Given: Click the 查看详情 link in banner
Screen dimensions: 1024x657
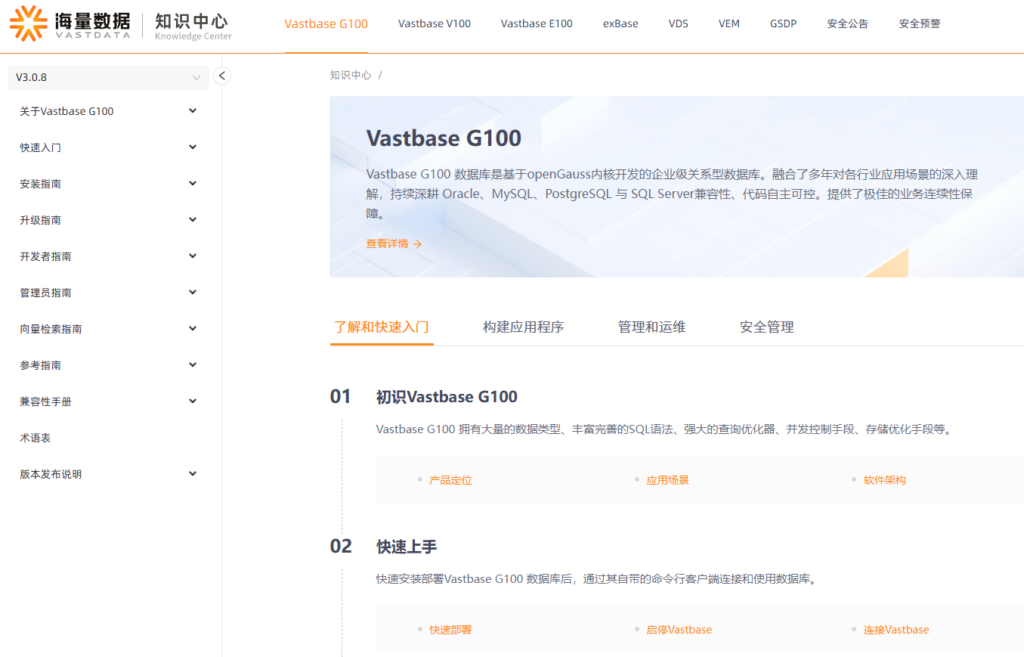Looking at the screenshot, I should [x=394, y=244].
